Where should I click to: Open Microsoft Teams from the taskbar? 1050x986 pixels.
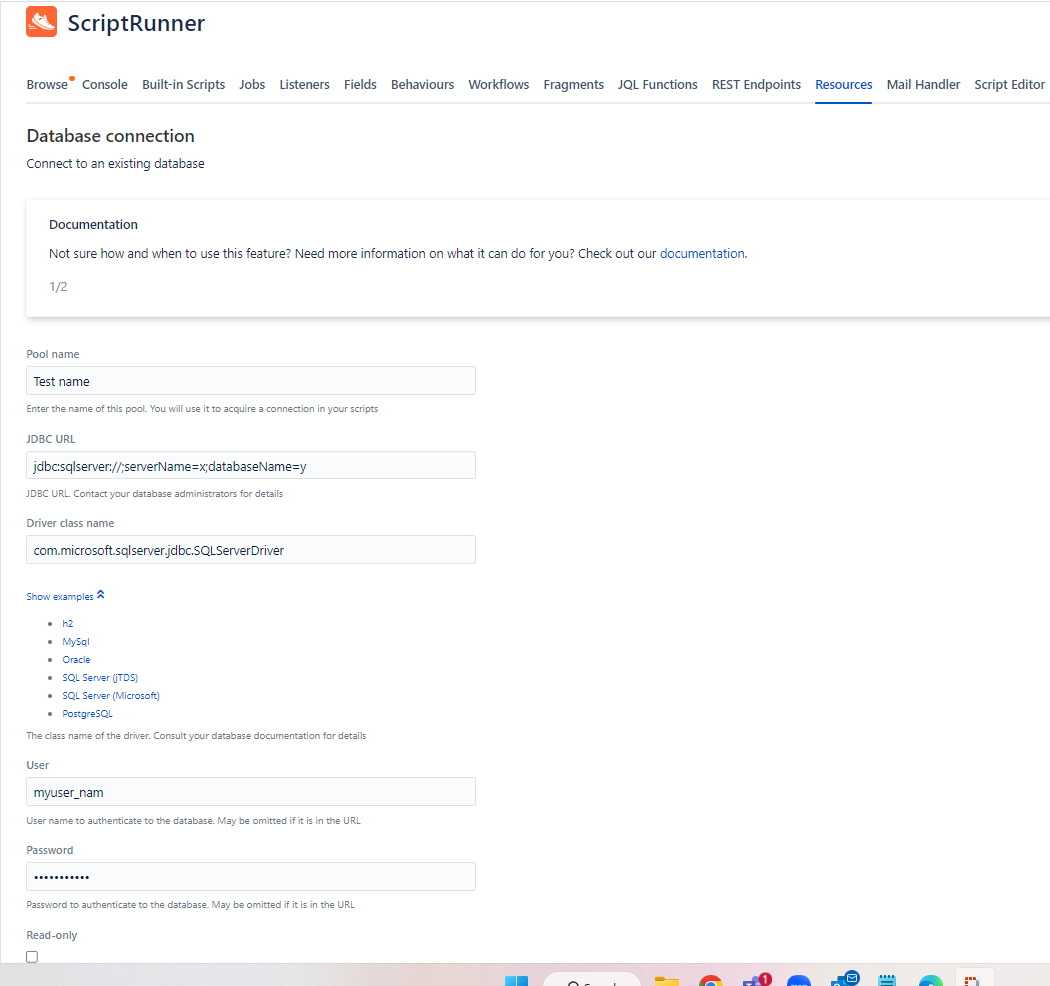(x=757, y=980)
